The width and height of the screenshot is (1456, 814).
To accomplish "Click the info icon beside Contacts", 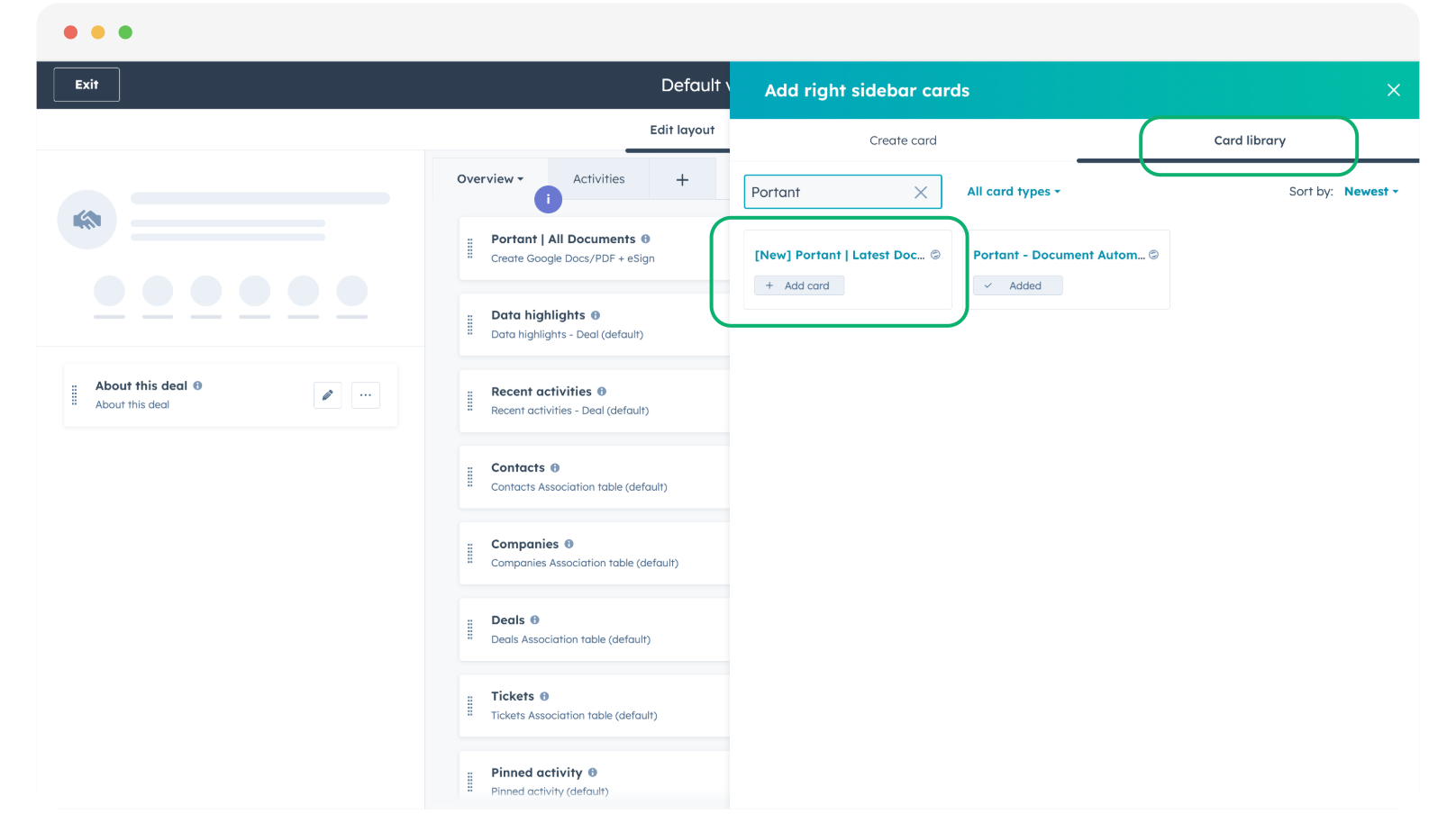I will pos(555,468).
